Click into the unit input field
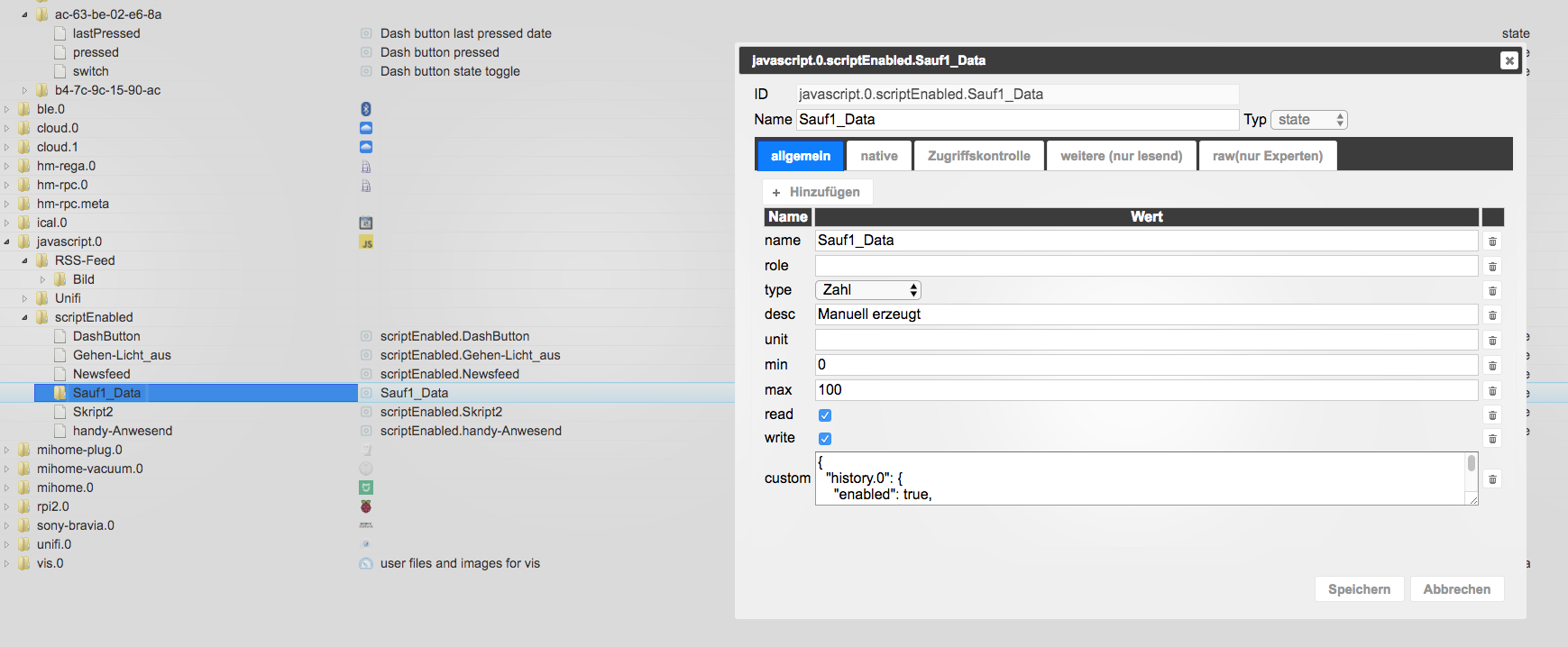Viewport: 1568px width, 647px height. (1145, 340)
